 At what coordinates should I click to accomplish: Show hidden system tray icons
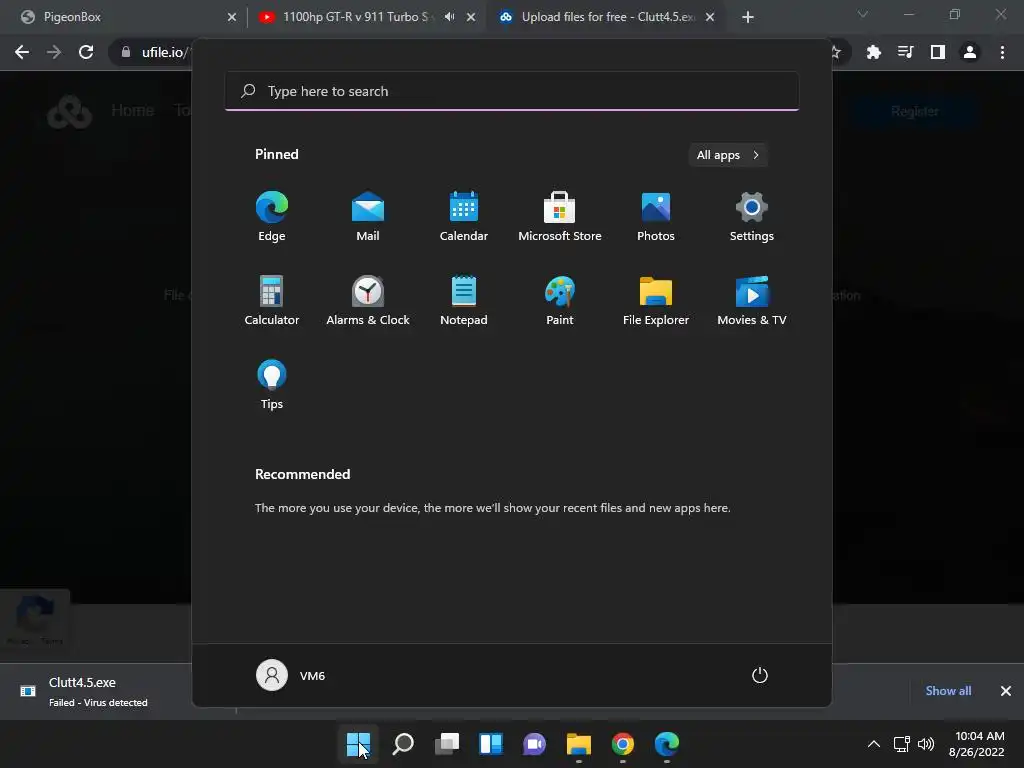874,744
